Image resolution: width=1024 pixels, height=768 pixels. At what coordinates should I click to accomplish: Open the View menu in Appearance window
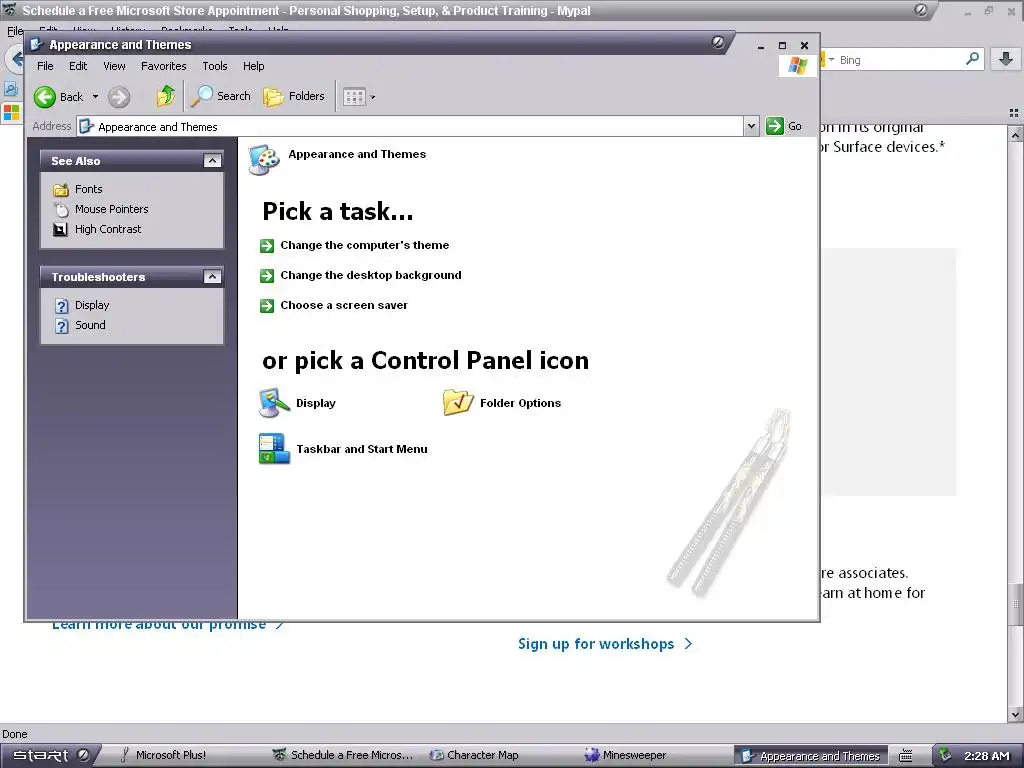click(114, 66)
